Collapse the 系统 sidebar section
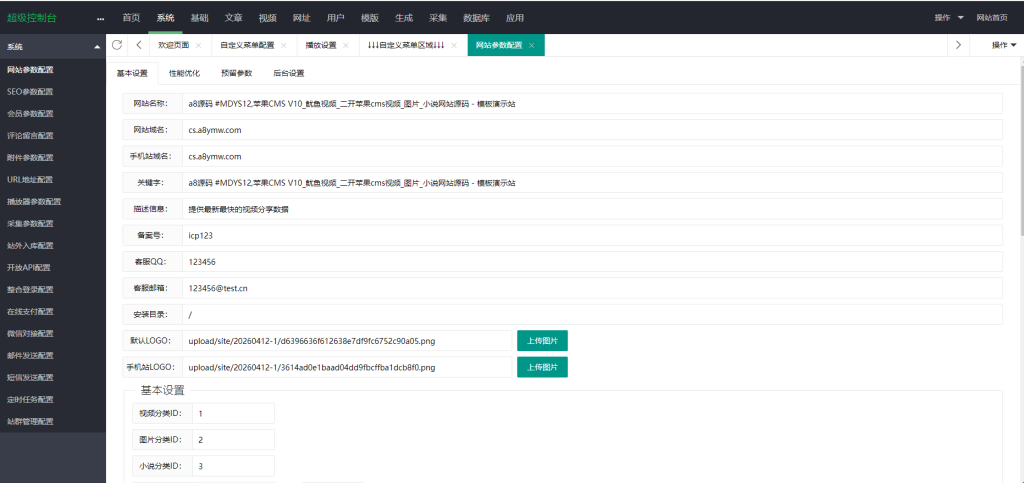Image resolution: width=1024 pixels, height=483 pixels. (x=96, y=47)
